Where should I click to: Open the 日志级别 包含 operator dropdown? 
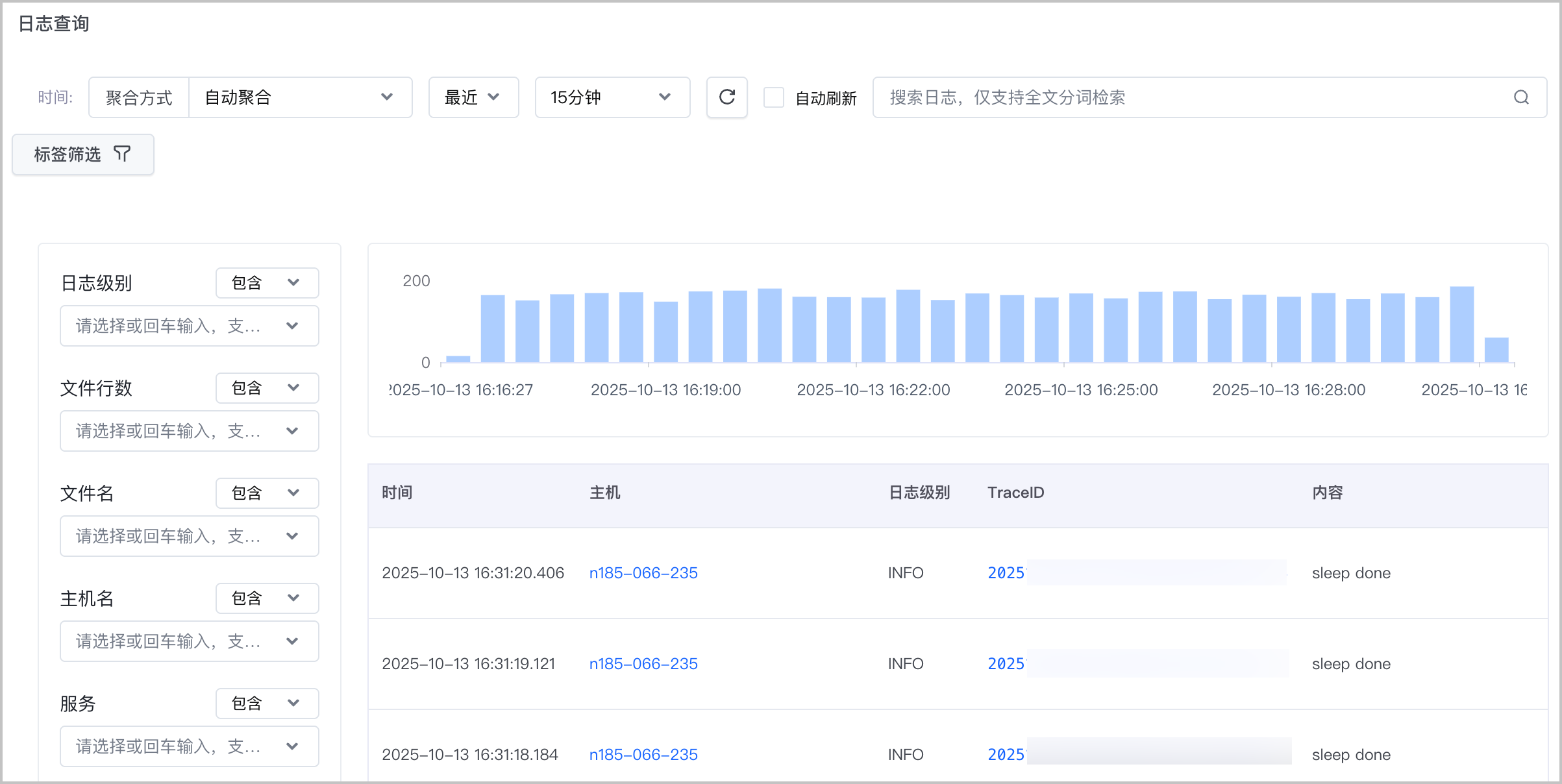click(x=267, y=283)
